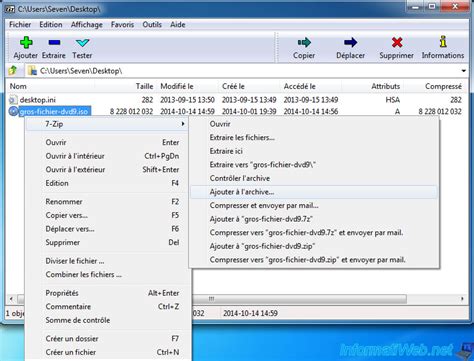Click the Déplacer arrow icon
Image resolution: width=474 pixels, height=361 pixels.
[x=350, y=42]
